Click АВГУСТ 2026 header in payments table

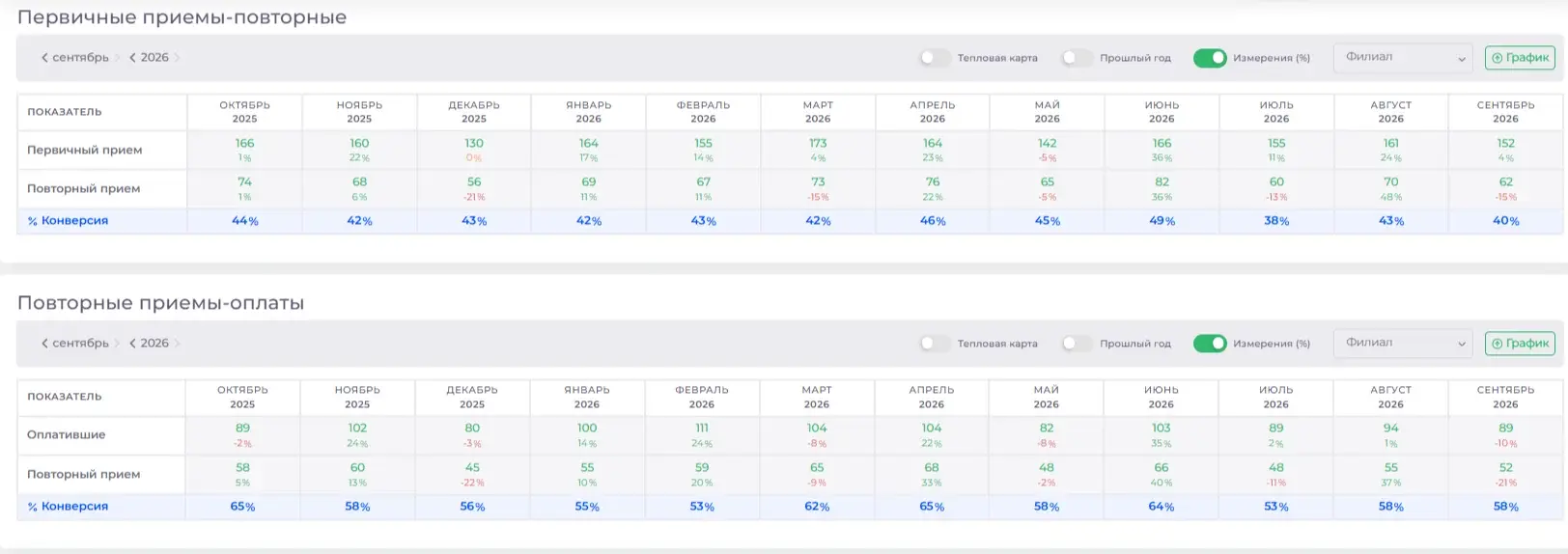click(1390, 398)
